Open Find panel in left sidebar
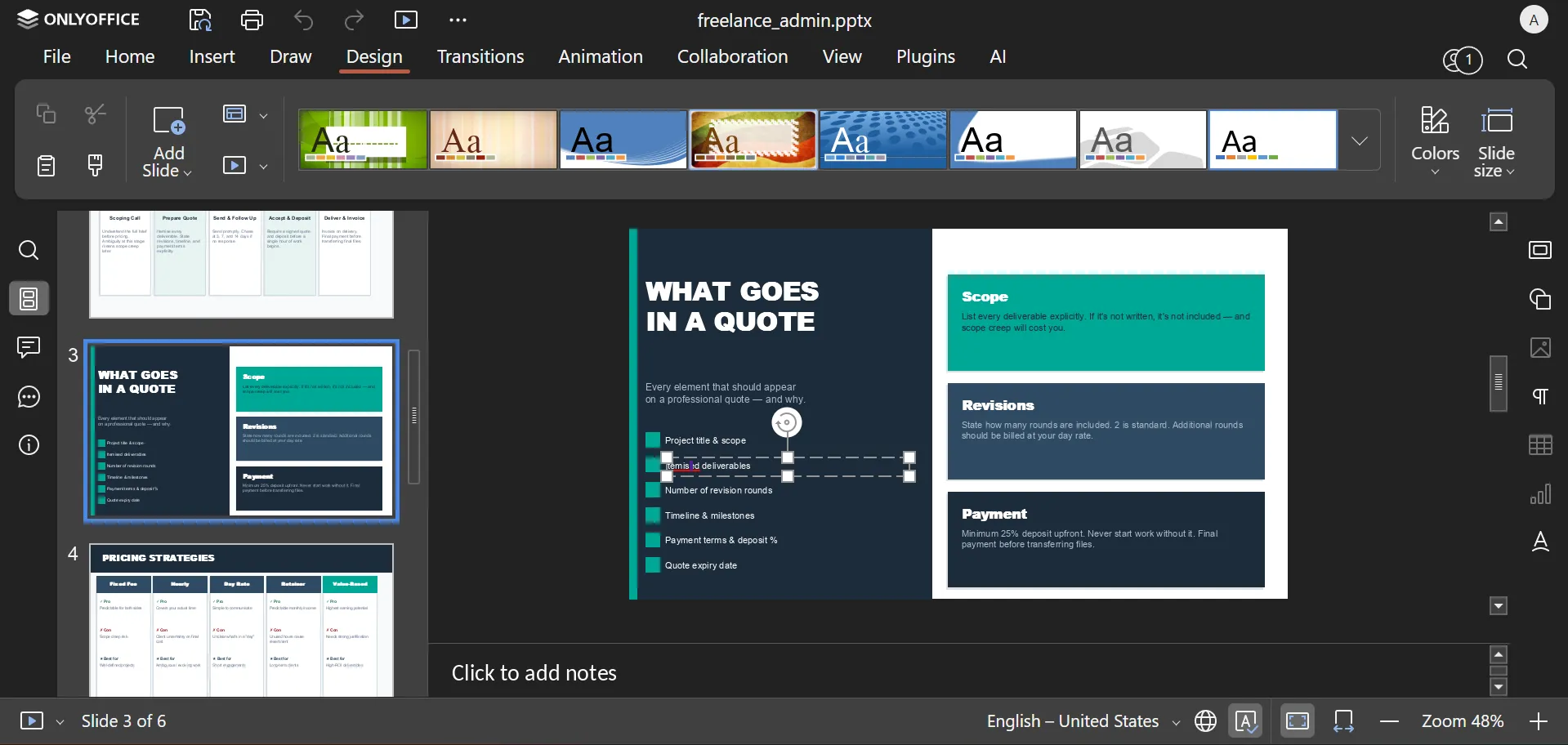This screenshot has width=1568, height=745. click(x=29, y=250)
